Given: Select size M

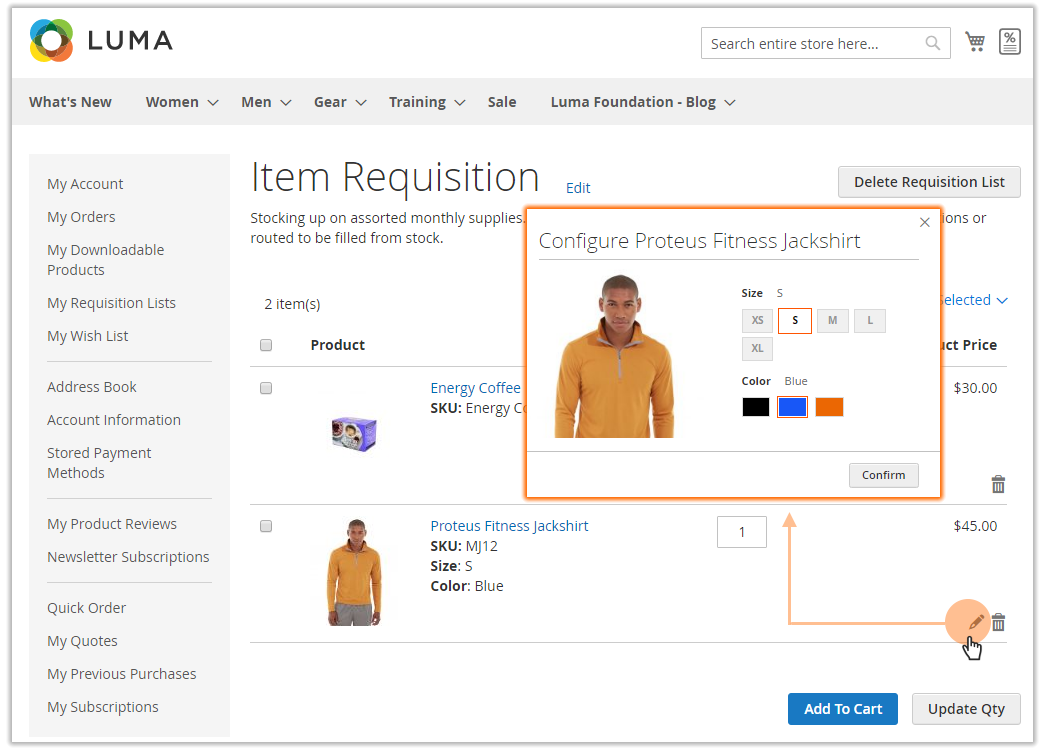Looking at the screenshot, I should click(x=833, y=320).
